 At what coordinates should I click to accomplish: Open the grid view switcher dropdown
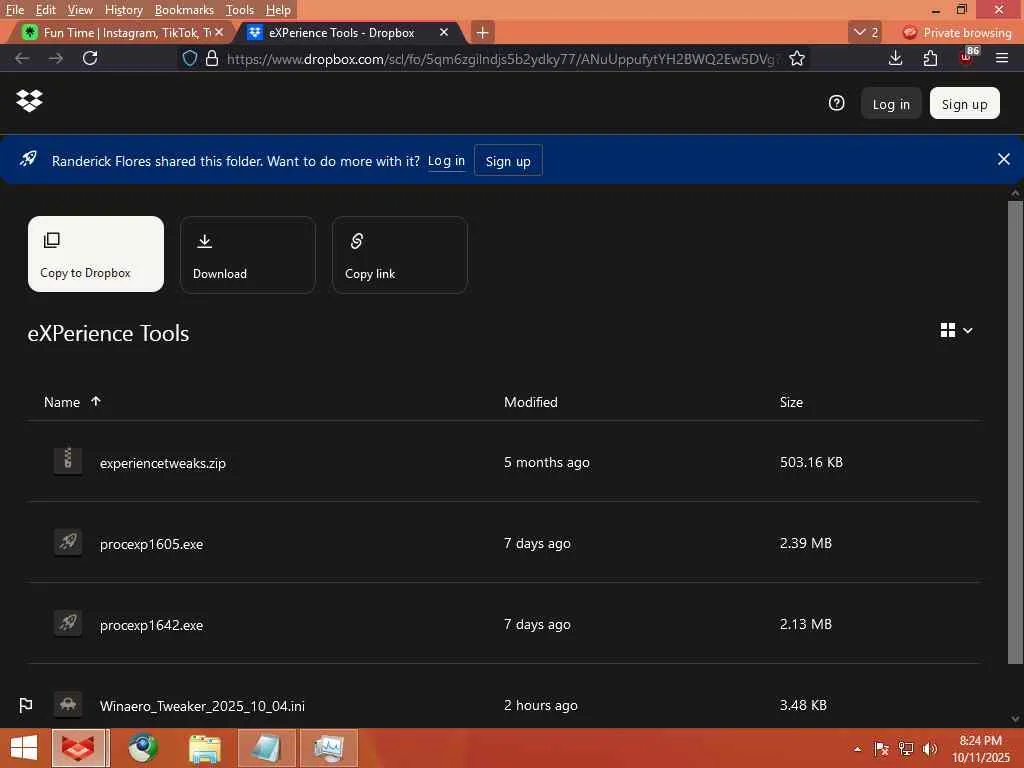tap(957, 330)
